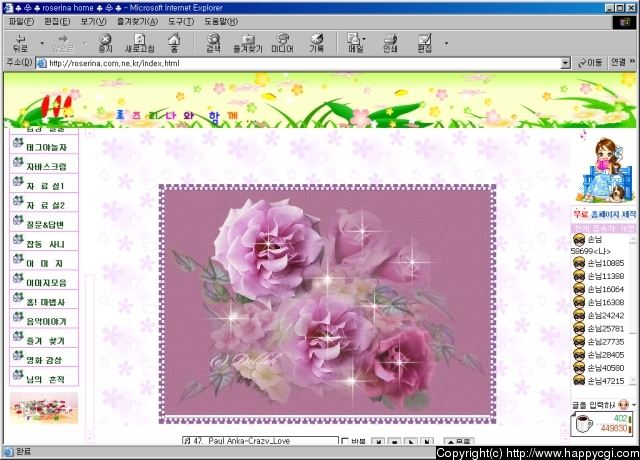Click the coffee cup visitor counter icon
The height and width of the screenshot is (460, 640).
[x=584, y=423]
